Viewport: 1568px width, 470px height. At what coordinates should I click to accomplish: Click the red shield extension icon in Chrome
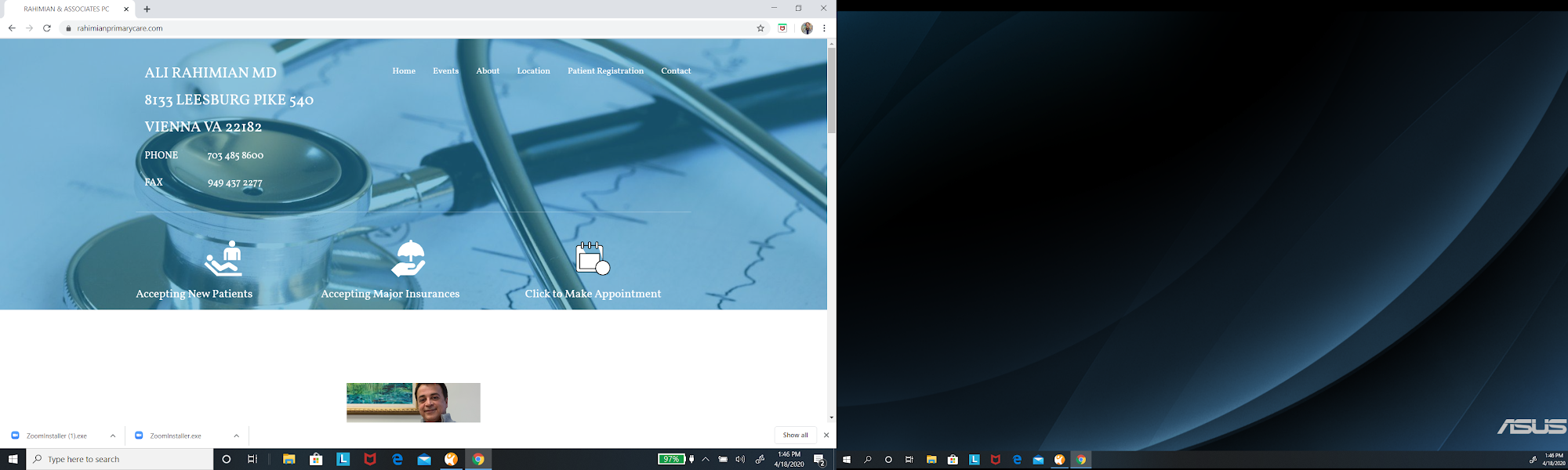pos(782,28)
